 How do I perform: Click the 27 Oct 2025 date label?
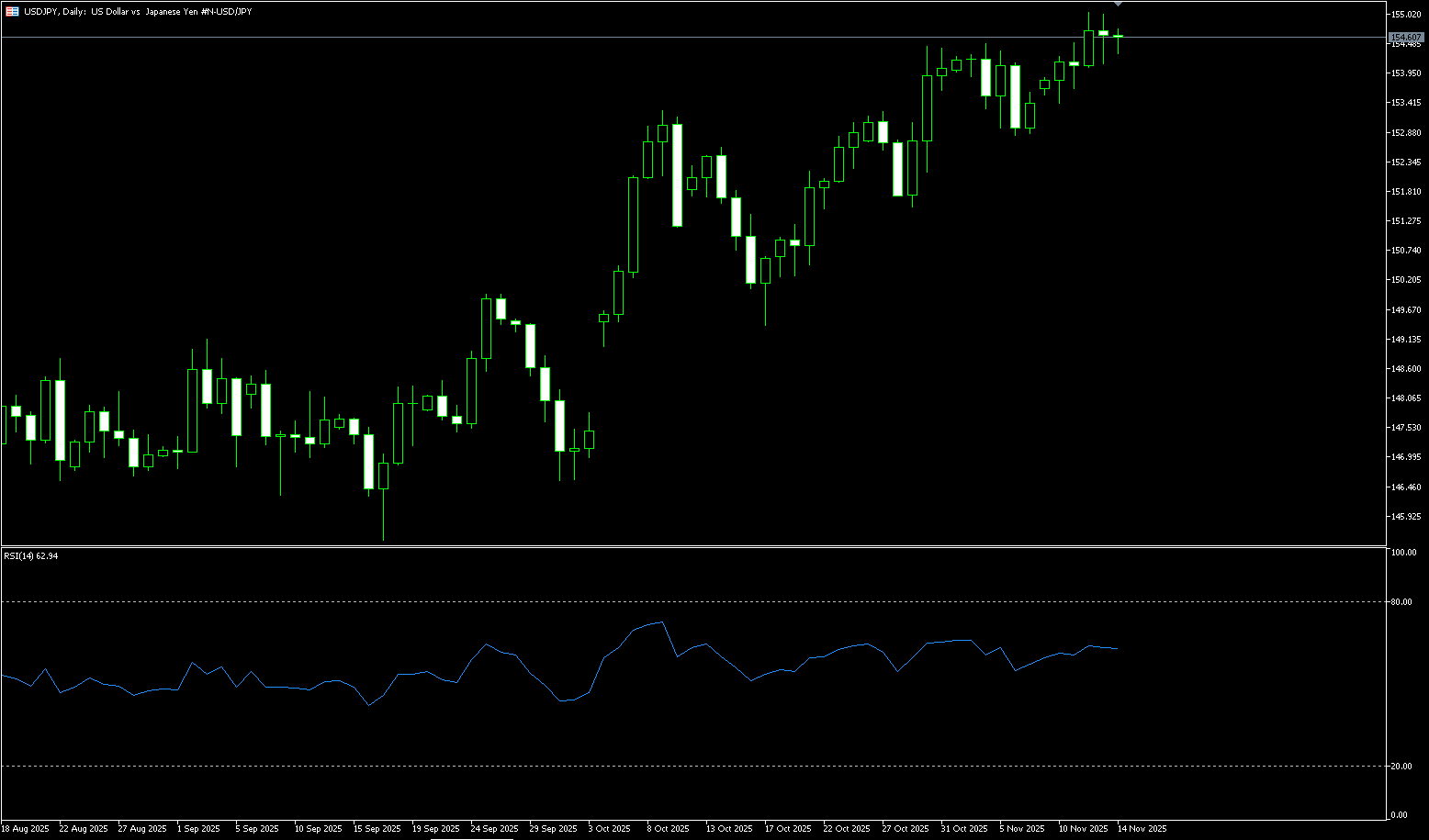906,828
